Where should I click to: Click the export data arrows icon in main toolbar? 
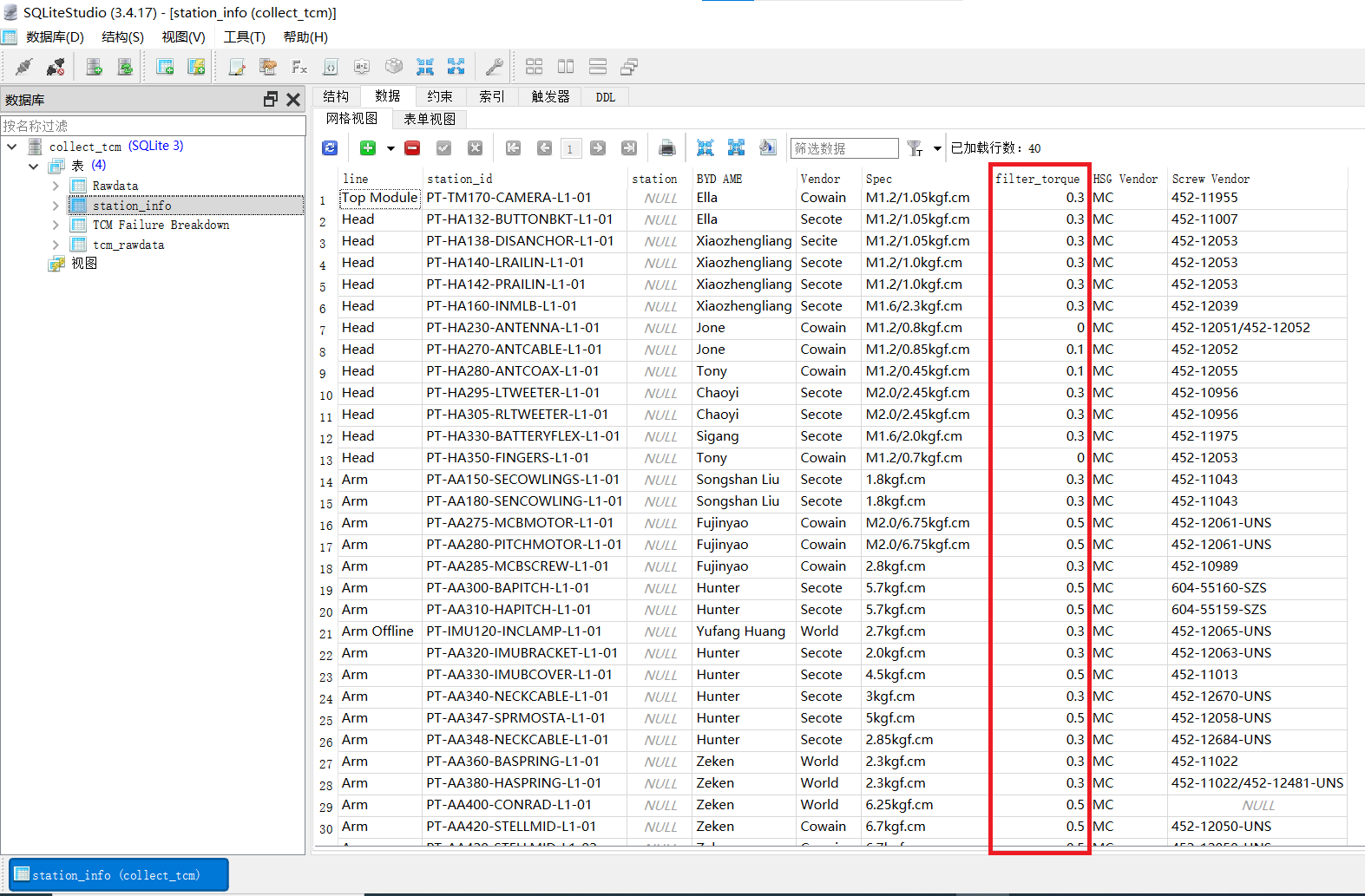click(x=456, y=67)
